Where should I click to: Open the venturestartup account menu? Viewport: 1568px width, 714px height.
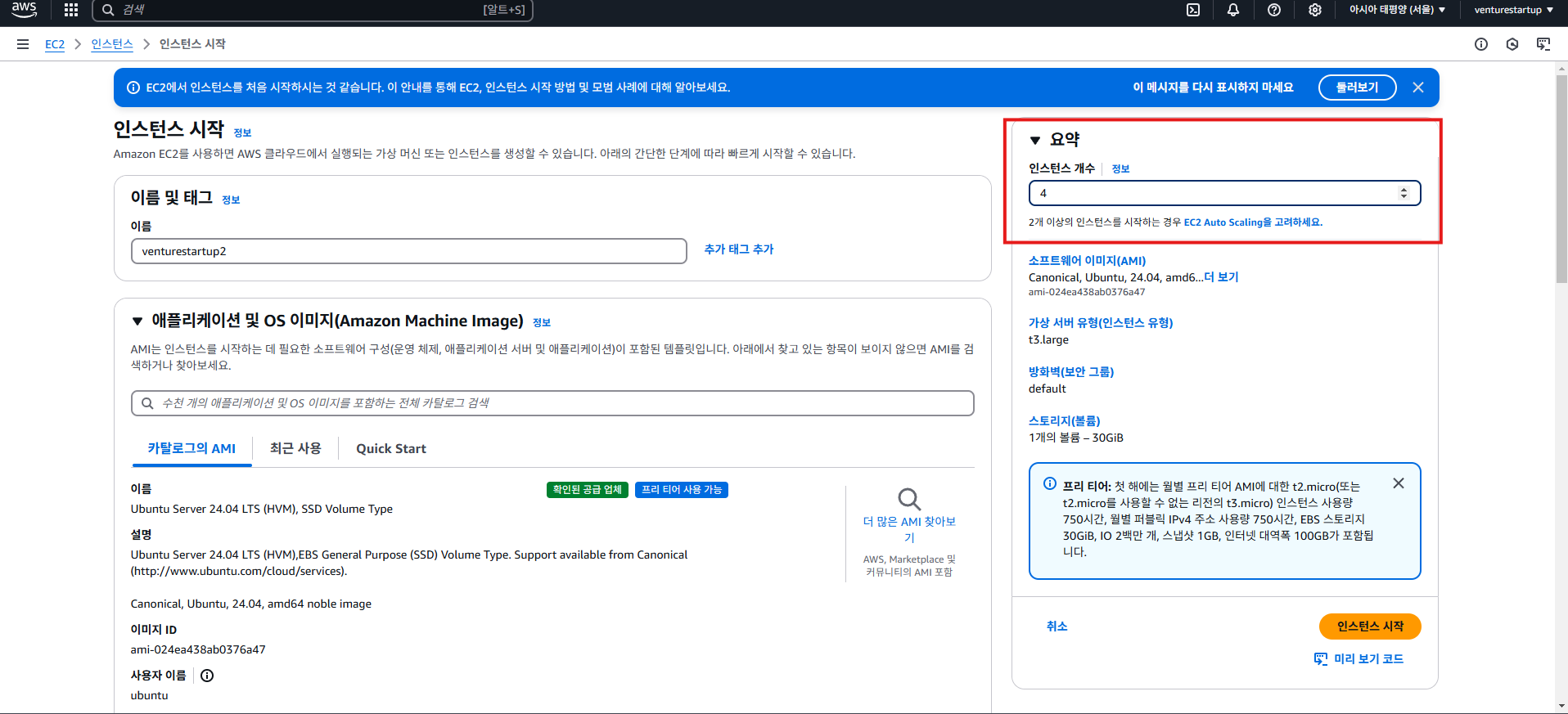click(x=1513, y=10)
